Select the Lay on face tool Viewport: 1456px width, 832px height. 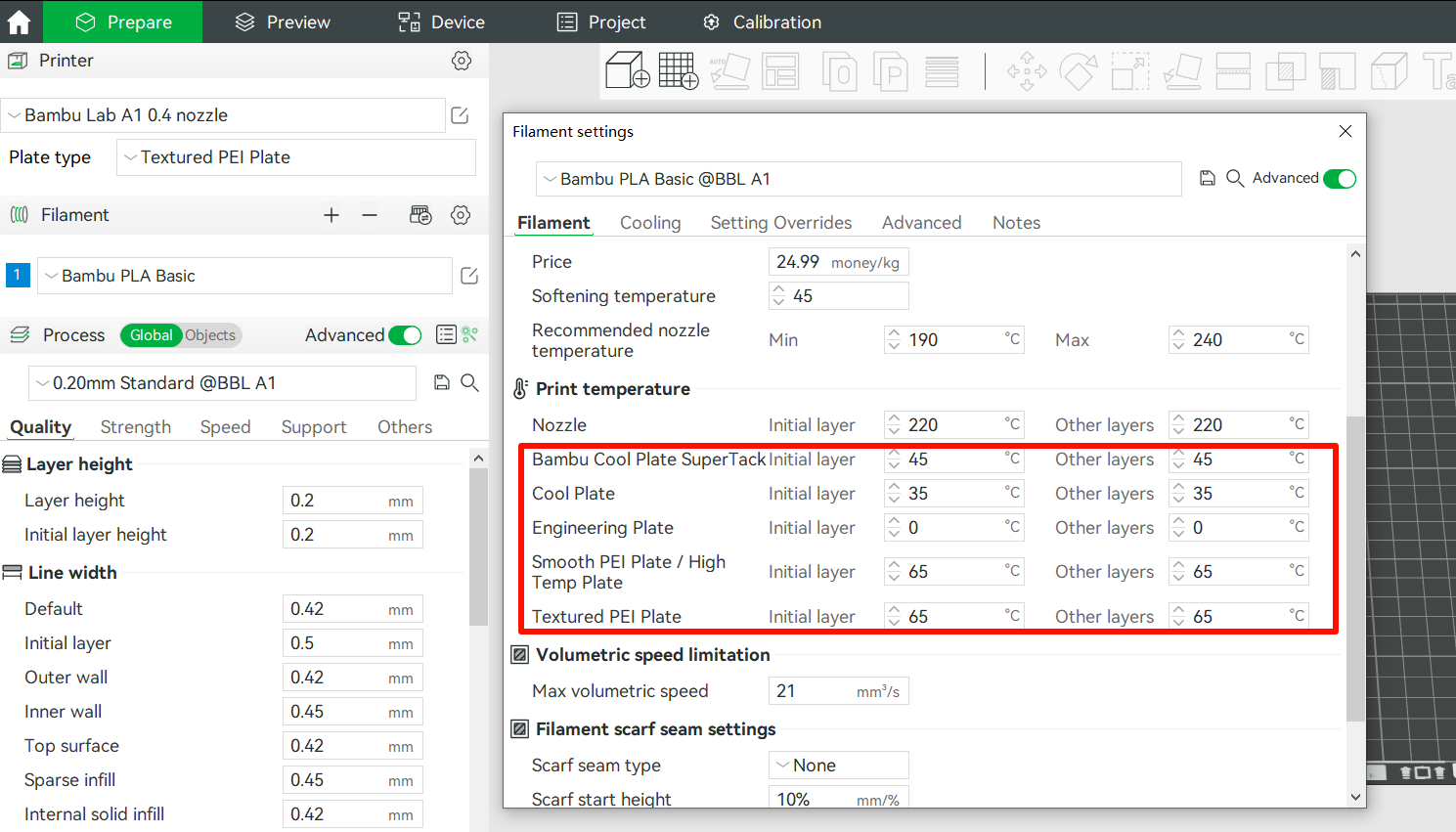pyautogui.click(x=1182, y=71)
